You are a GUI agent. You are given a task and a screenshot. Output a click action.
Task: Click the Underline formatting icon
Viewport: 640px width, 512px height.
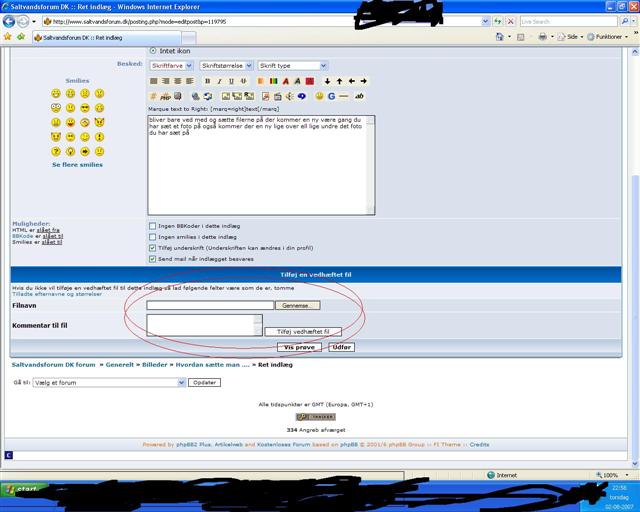click(x=231, y=81)
